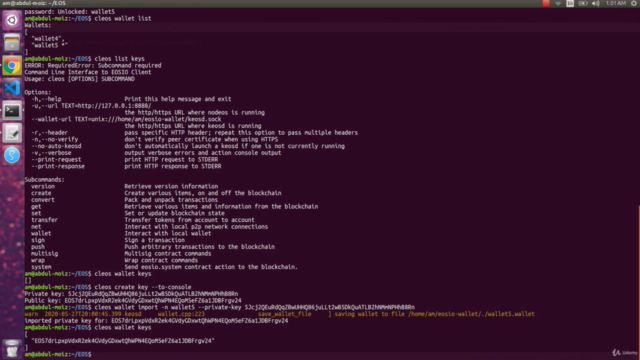The width and height of the screenshot is (640, 360).
Task: Click the 'version' subcommand
Action: pos(43,187)
